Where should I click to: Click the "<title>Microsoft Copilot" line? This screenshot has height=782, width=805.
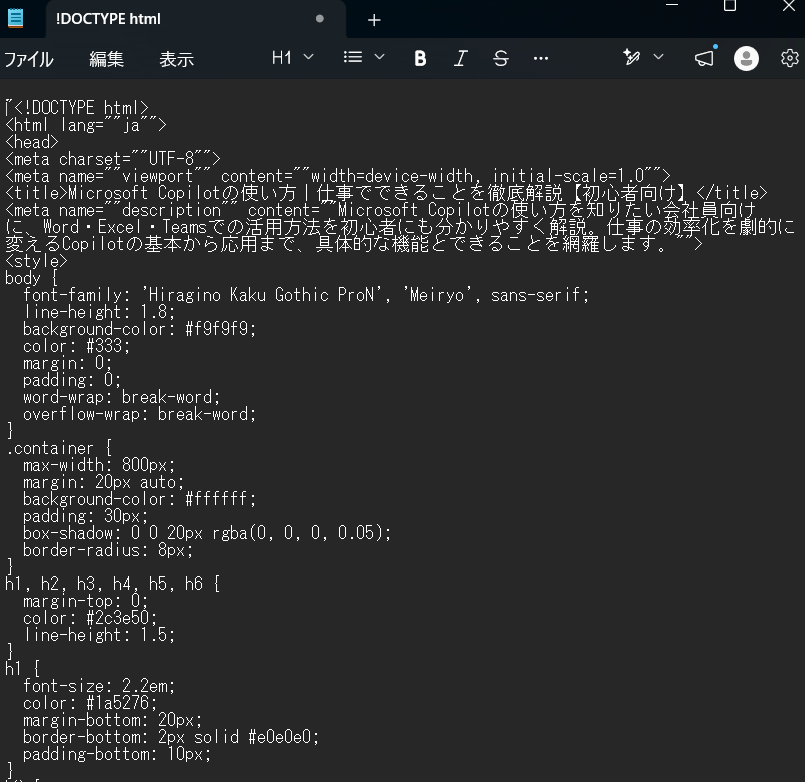pyautogui.click(x=386, y=193)
